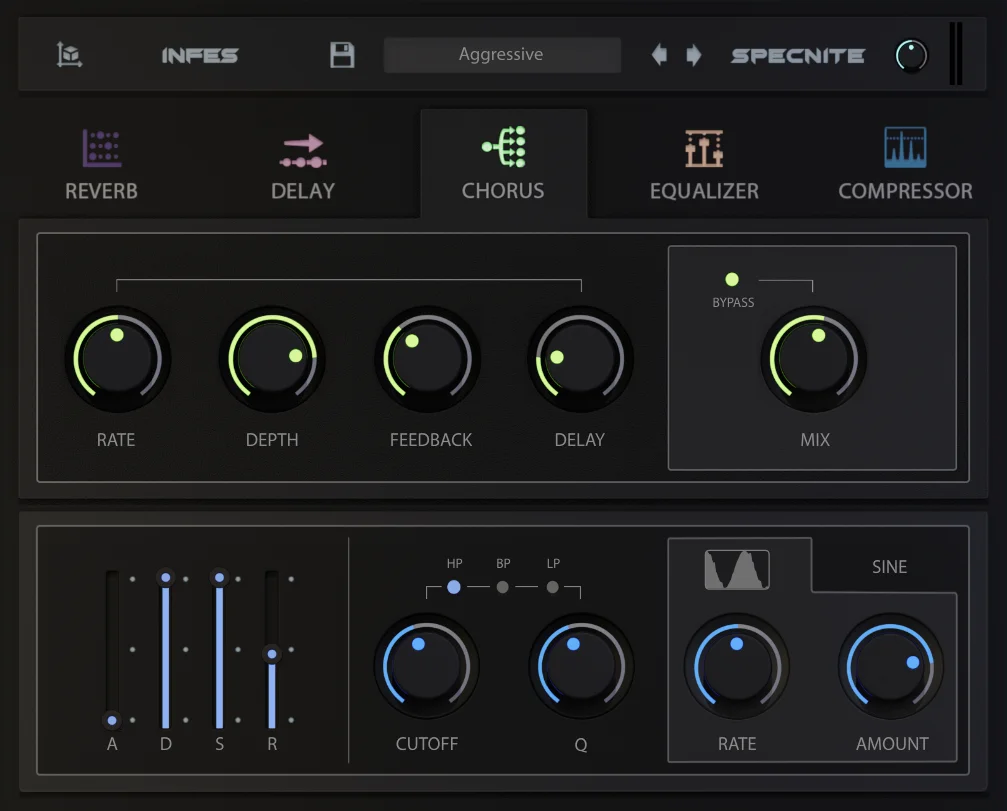This screenshot has width=1007, height=811.
Task: Select the LP filter type
Action: coord(552,587)
